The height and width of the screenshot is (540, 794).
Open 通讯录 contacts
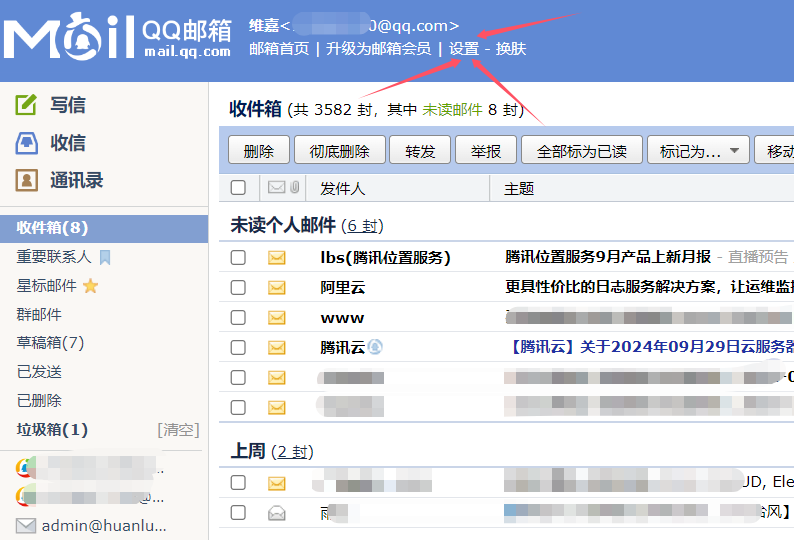pos(76,180)
